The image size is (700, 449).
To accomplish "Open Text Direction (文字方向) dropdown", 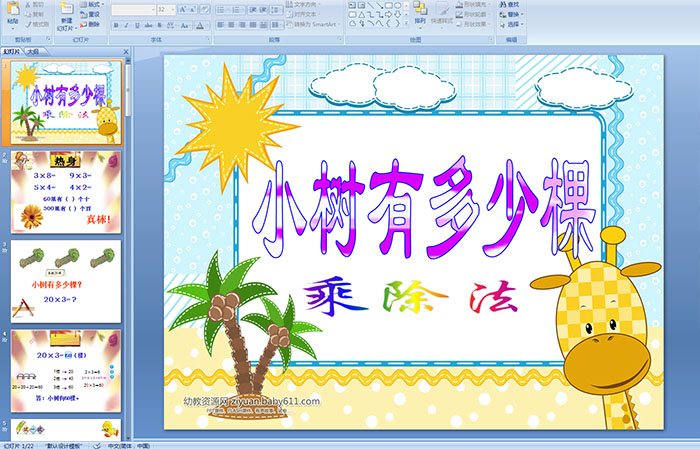I will coord(303,4).
